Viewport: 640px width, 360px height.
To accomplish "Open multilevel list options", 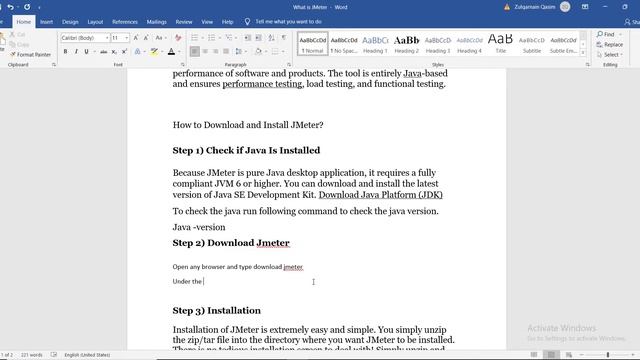I will (229, 38).
